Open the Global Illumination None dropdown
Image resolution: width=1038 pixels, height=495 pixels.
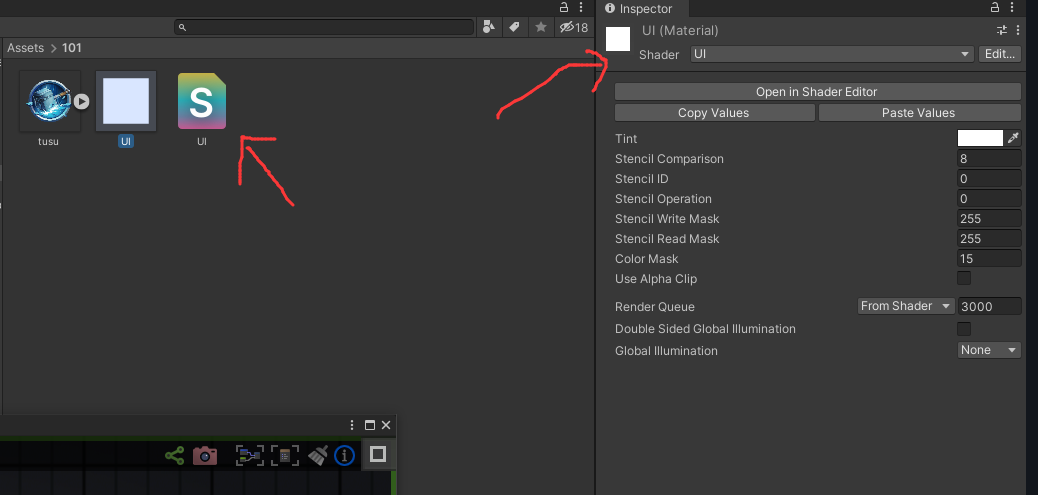[x=989, y=350]
